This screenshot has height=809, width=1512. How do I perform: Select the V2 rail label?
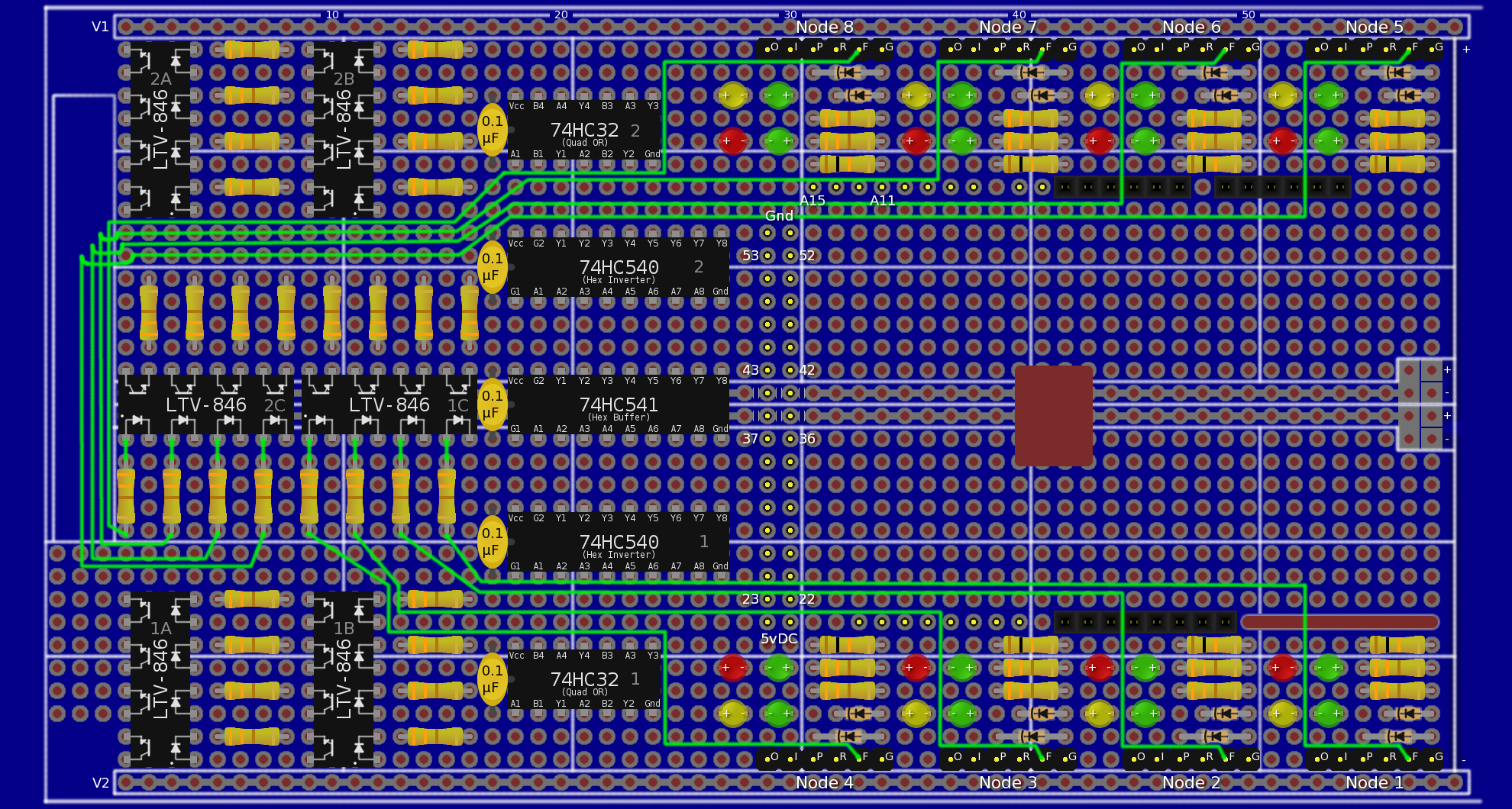[x=100, y=782]
